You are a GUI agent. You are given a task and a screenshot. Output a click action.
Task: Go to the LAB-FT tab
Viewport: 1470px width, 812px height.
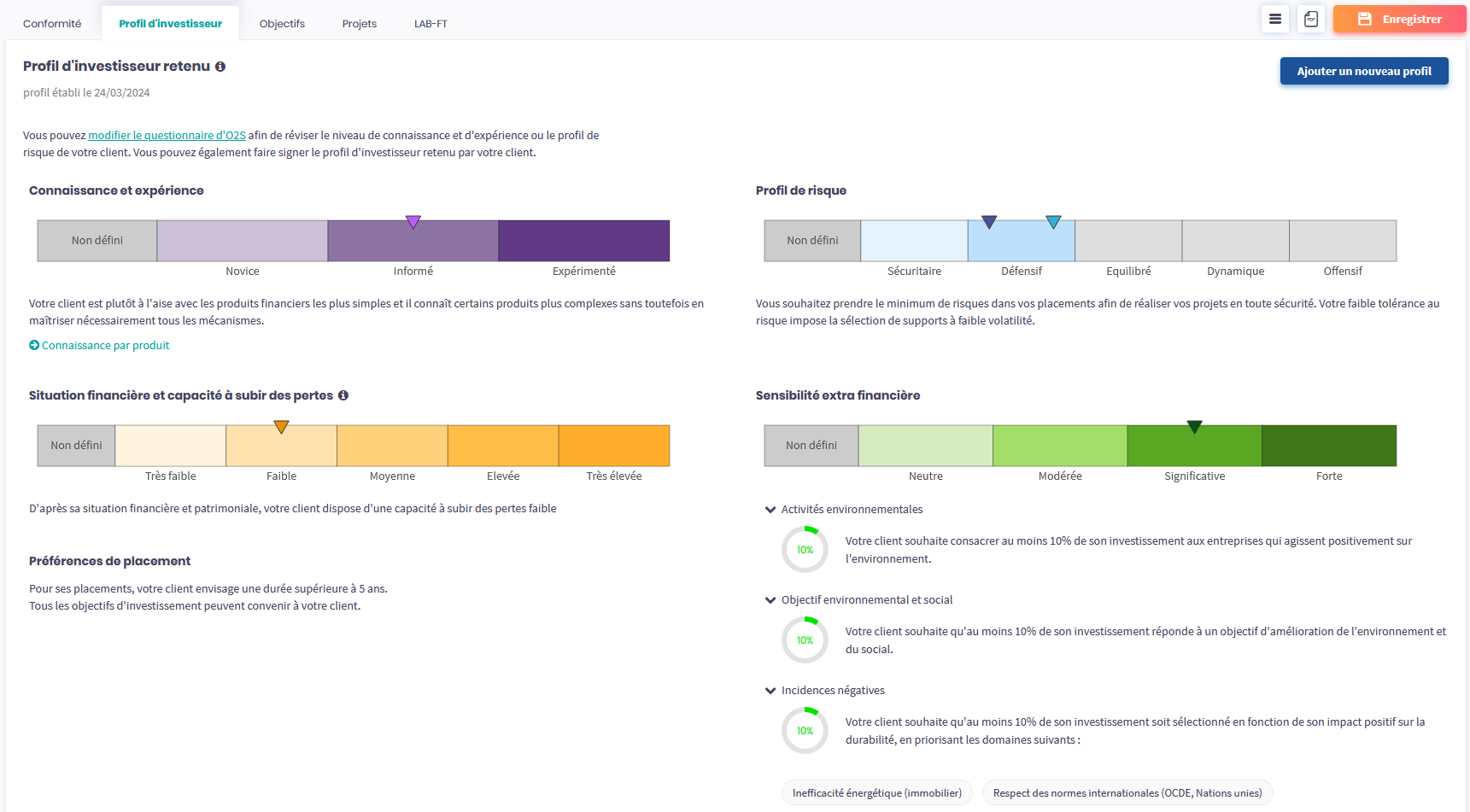pos(430,24)
